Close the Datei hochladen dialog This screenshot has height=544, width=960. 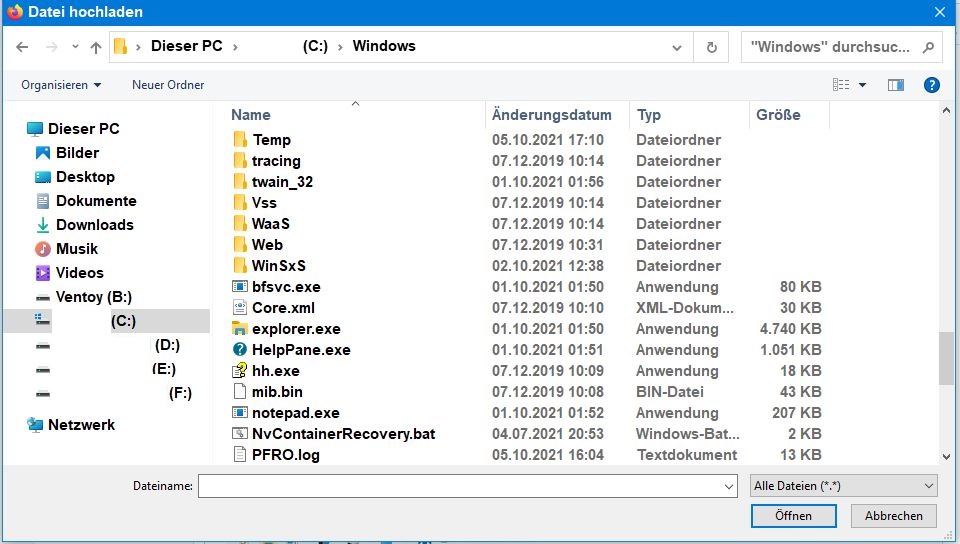[x=940, y=12]
